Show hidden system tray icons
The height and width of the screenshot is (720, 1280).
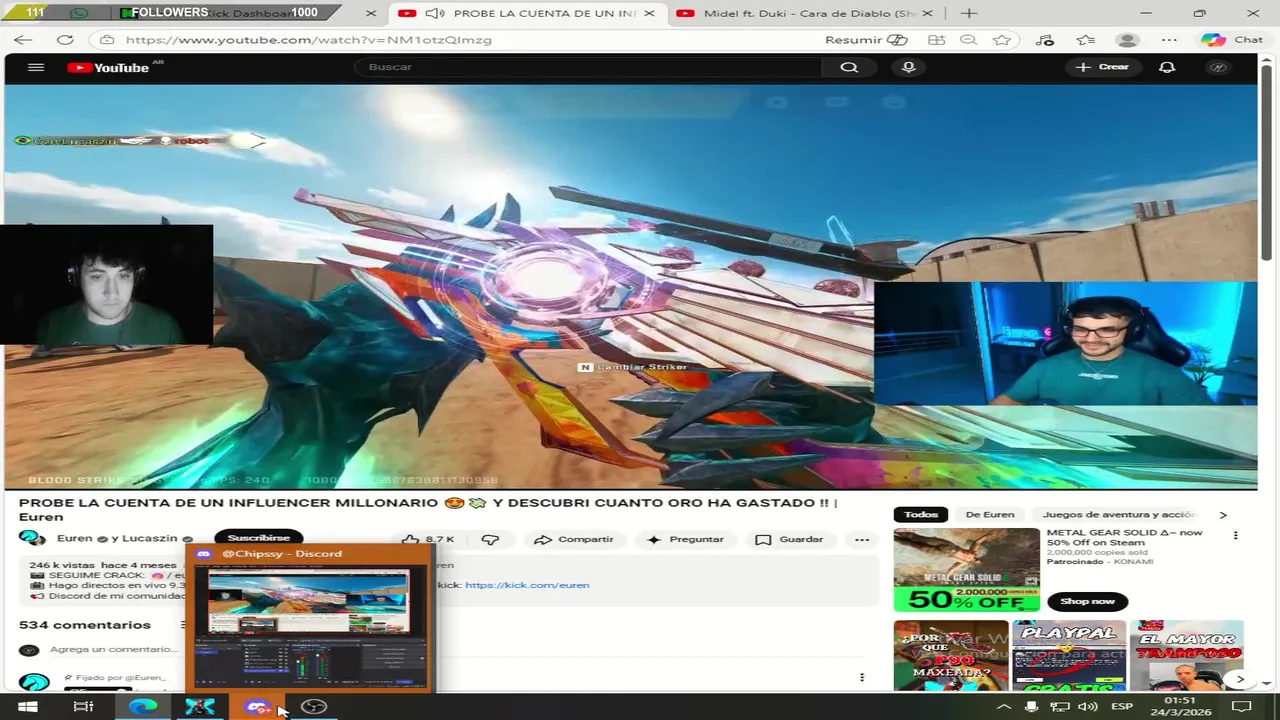1004,707
